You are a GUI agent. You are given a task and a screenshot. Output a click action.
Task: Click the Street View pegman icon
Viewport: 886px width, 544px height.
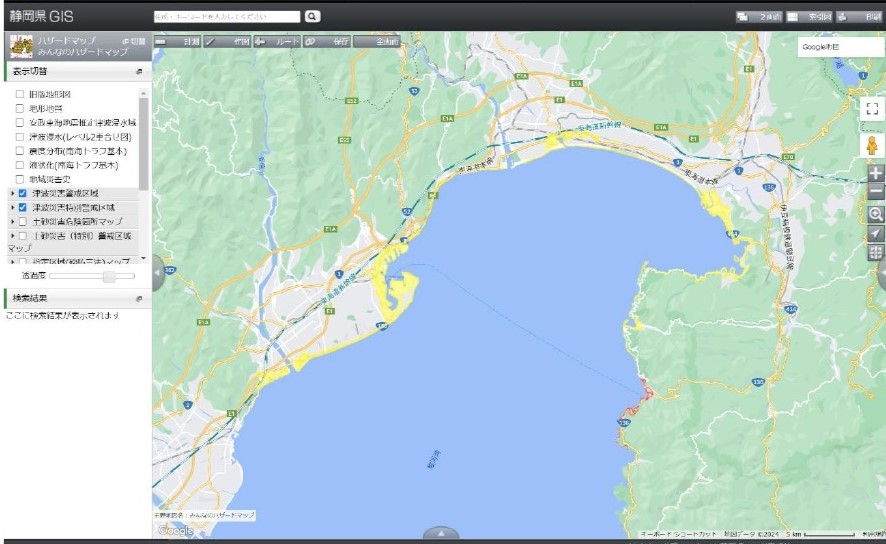(x=872, y=146)
